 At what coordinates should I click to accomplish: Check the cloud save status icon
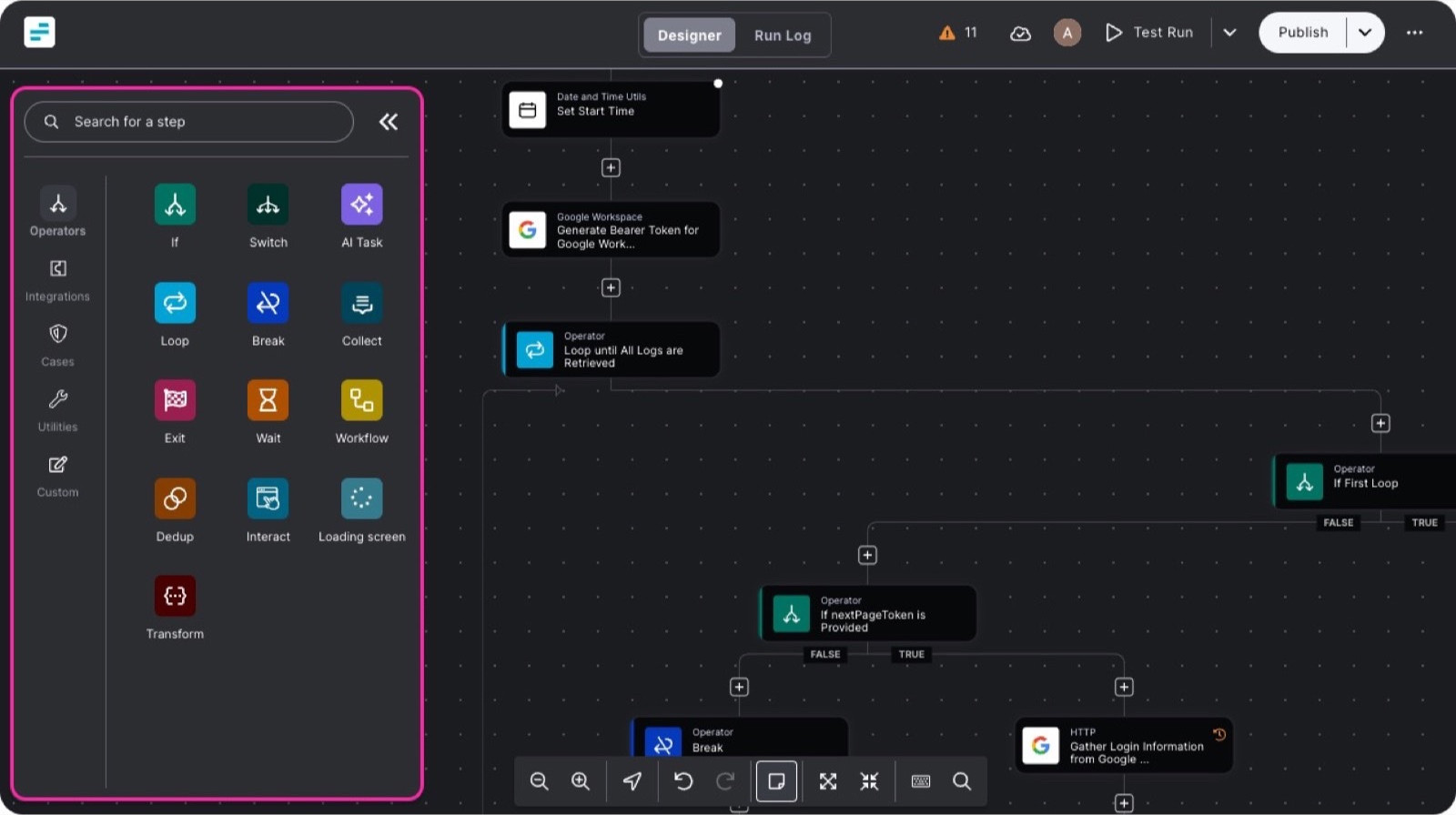(1020, 34)
